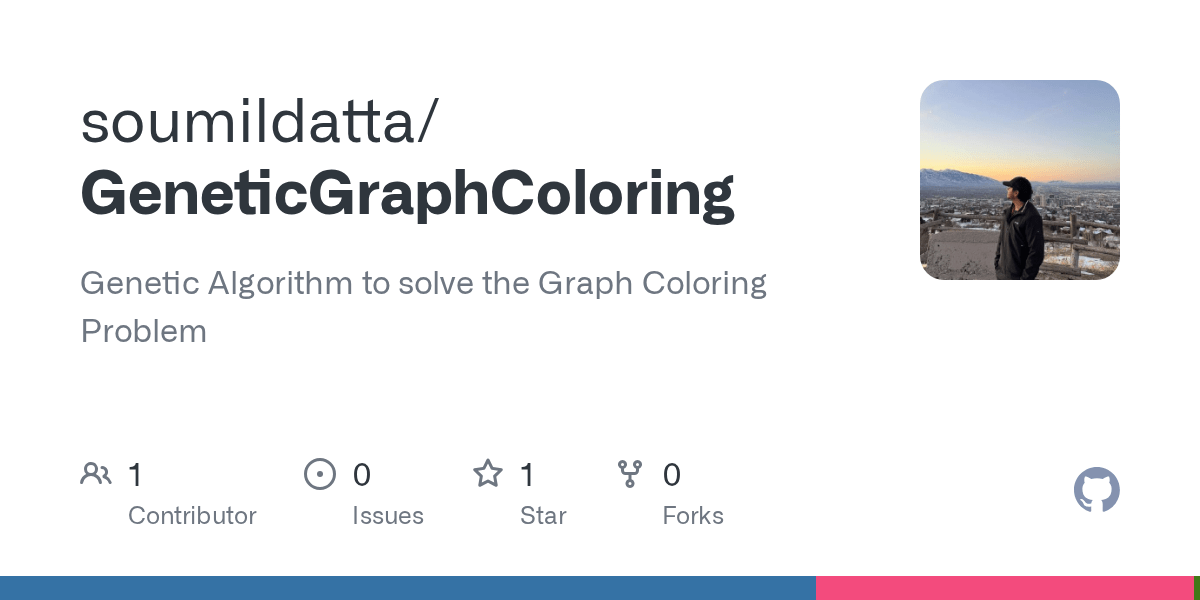The image size is (1200, 600).
Task: Click the soumildatta/ owner name
Action: (x=259, y=122)
